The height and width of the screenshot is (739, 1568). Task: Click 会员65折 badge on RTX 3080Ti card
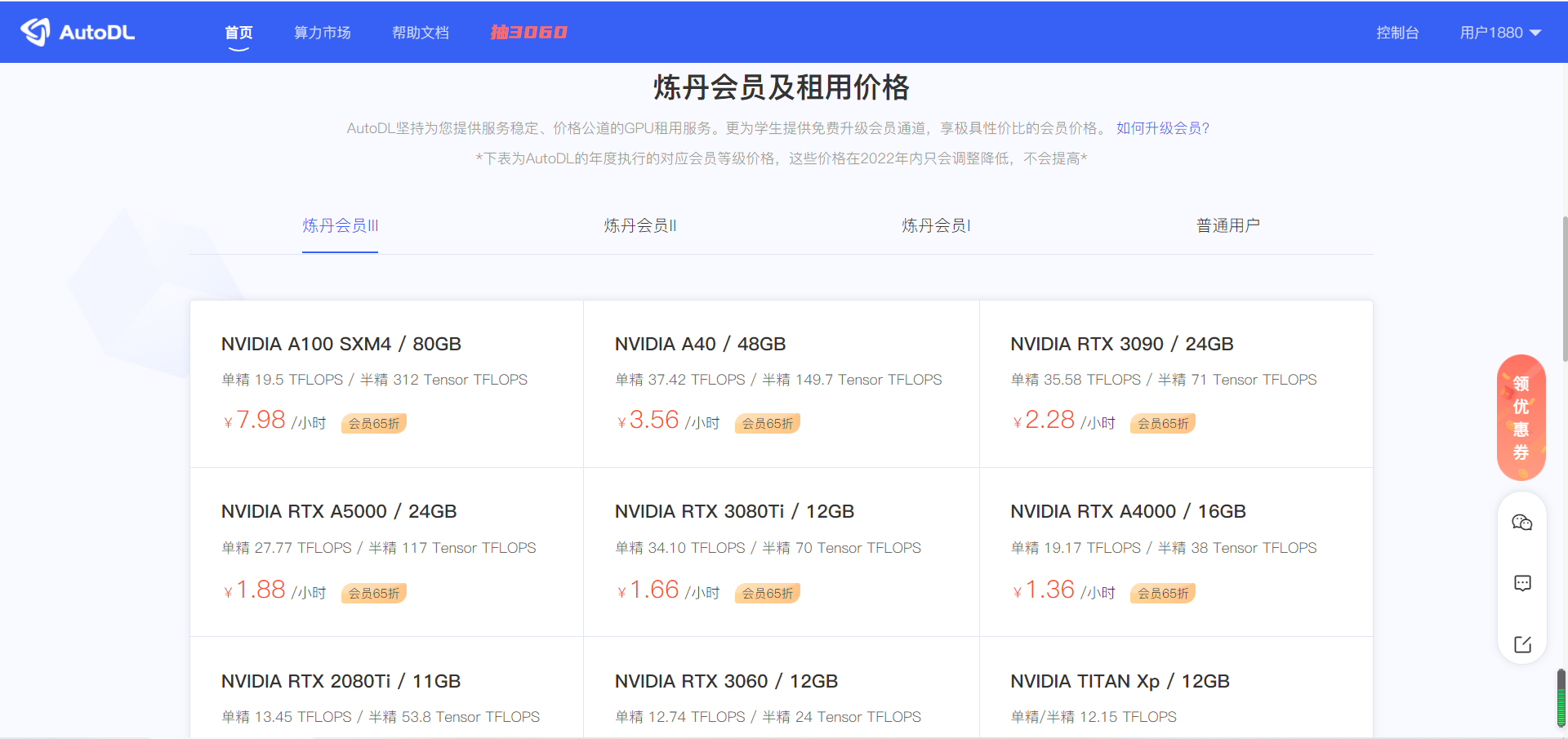(x=768, y=593)
